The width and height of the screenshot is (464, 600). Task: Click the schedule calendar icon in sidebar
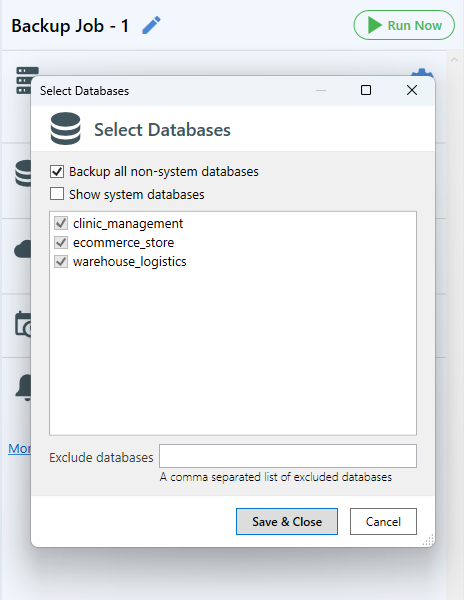[x=23, y=324]
